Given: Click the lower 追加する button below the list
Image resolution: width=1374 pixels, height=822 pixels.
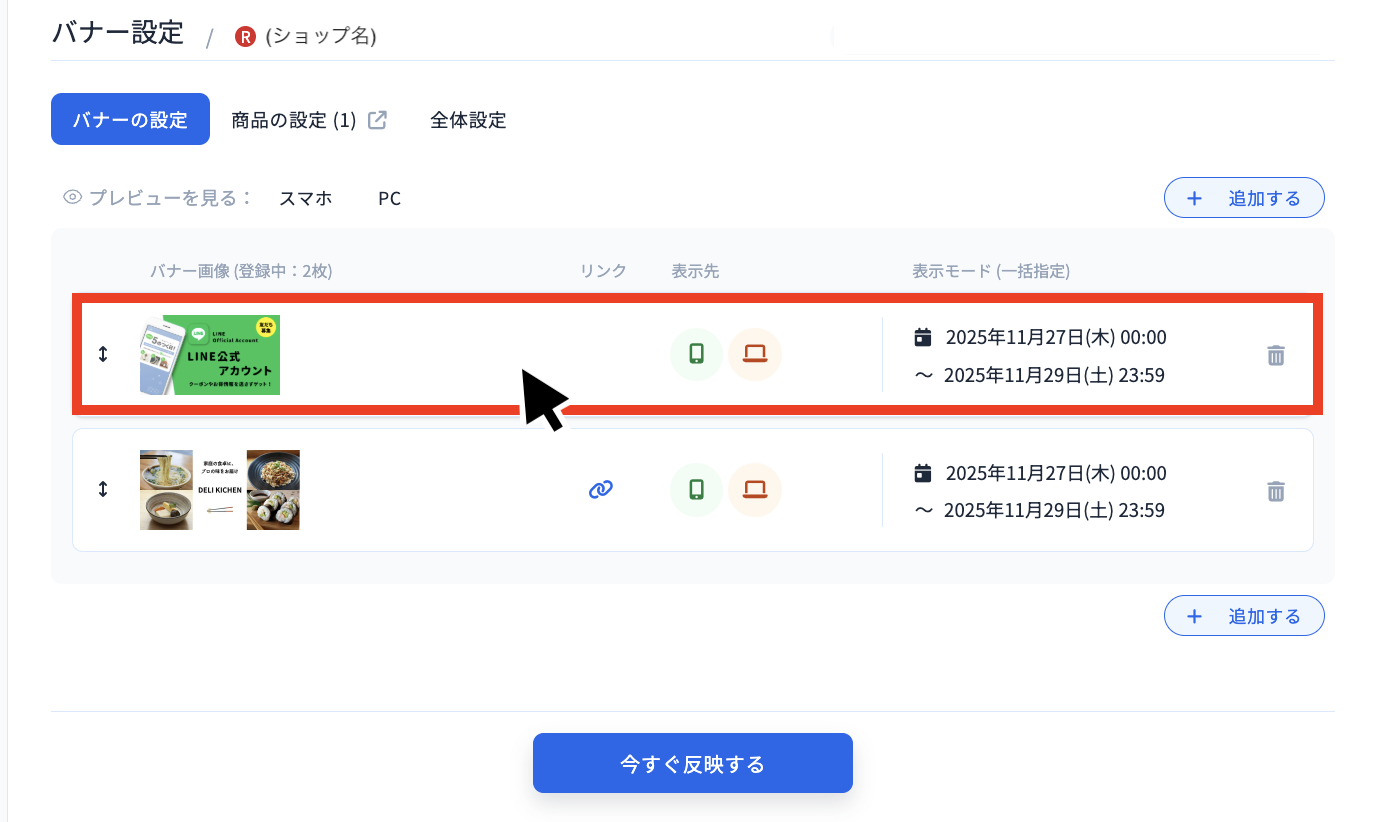Looking at the screenshot, I should coord(1244,615).
